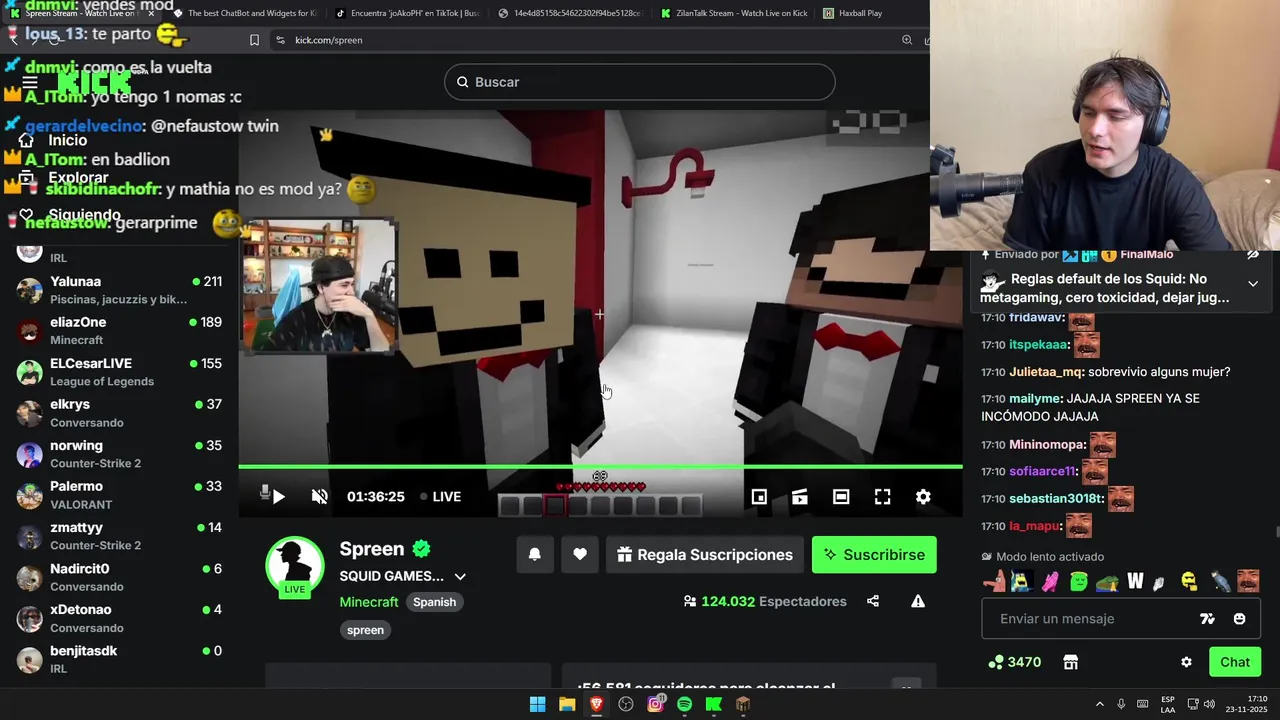
Task: Jump to LIVE in the player
Action: pos(440,497)
